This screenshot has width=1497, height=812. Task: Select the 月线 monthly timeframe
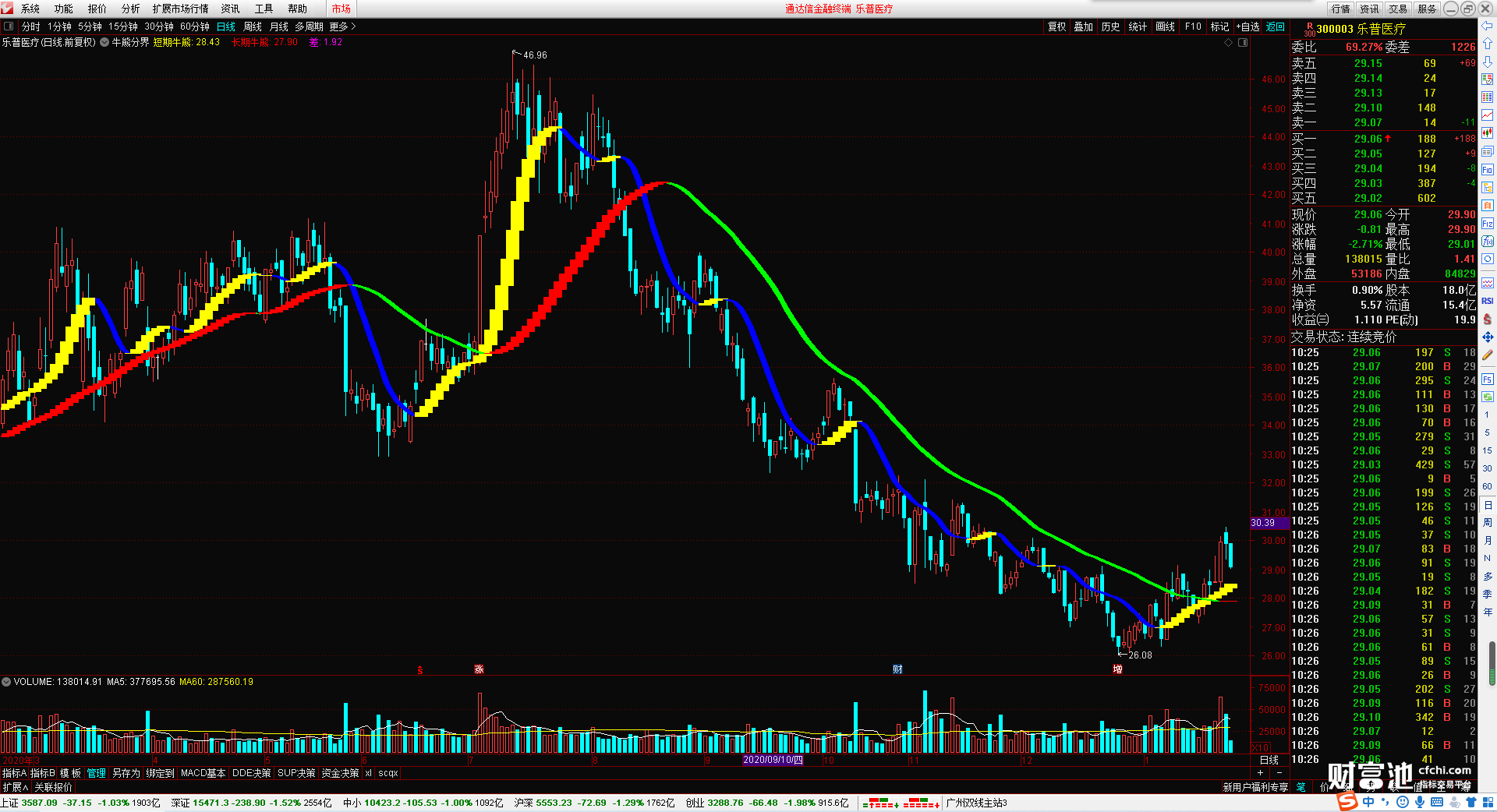click(279, 26)
